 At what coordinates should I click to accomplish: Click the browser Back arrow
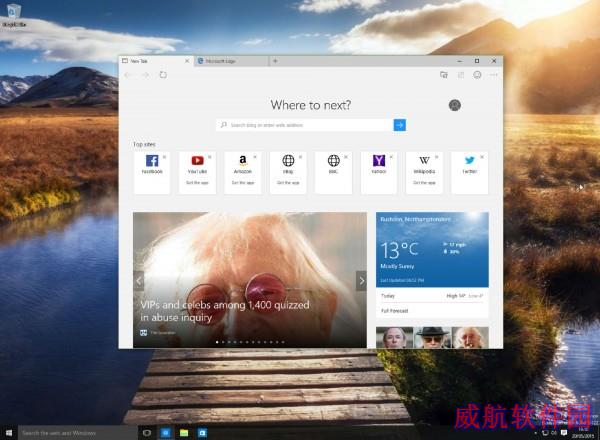pyautogui.click(x=128, y=75)
